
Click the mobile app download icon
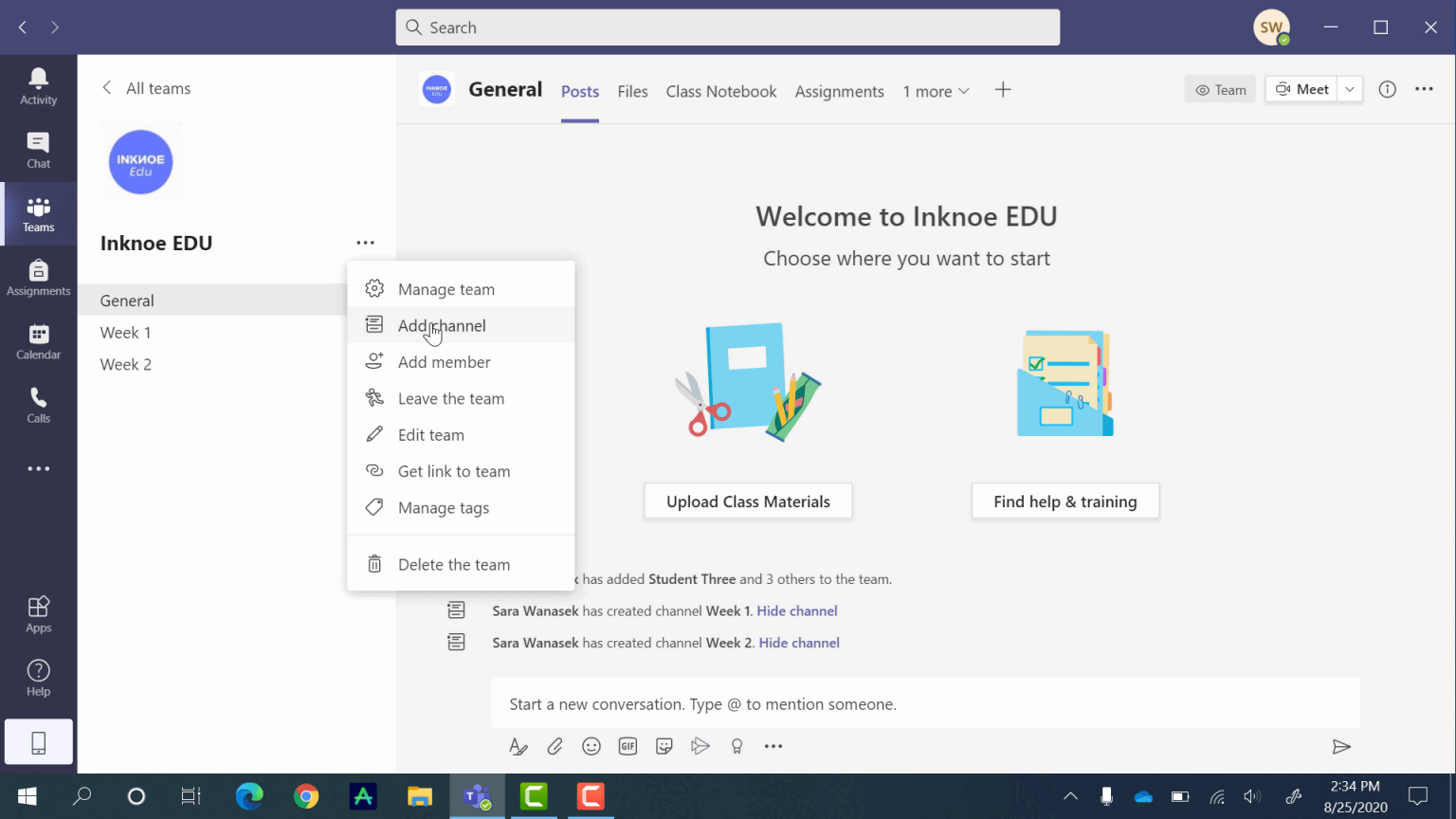[39, 742]
